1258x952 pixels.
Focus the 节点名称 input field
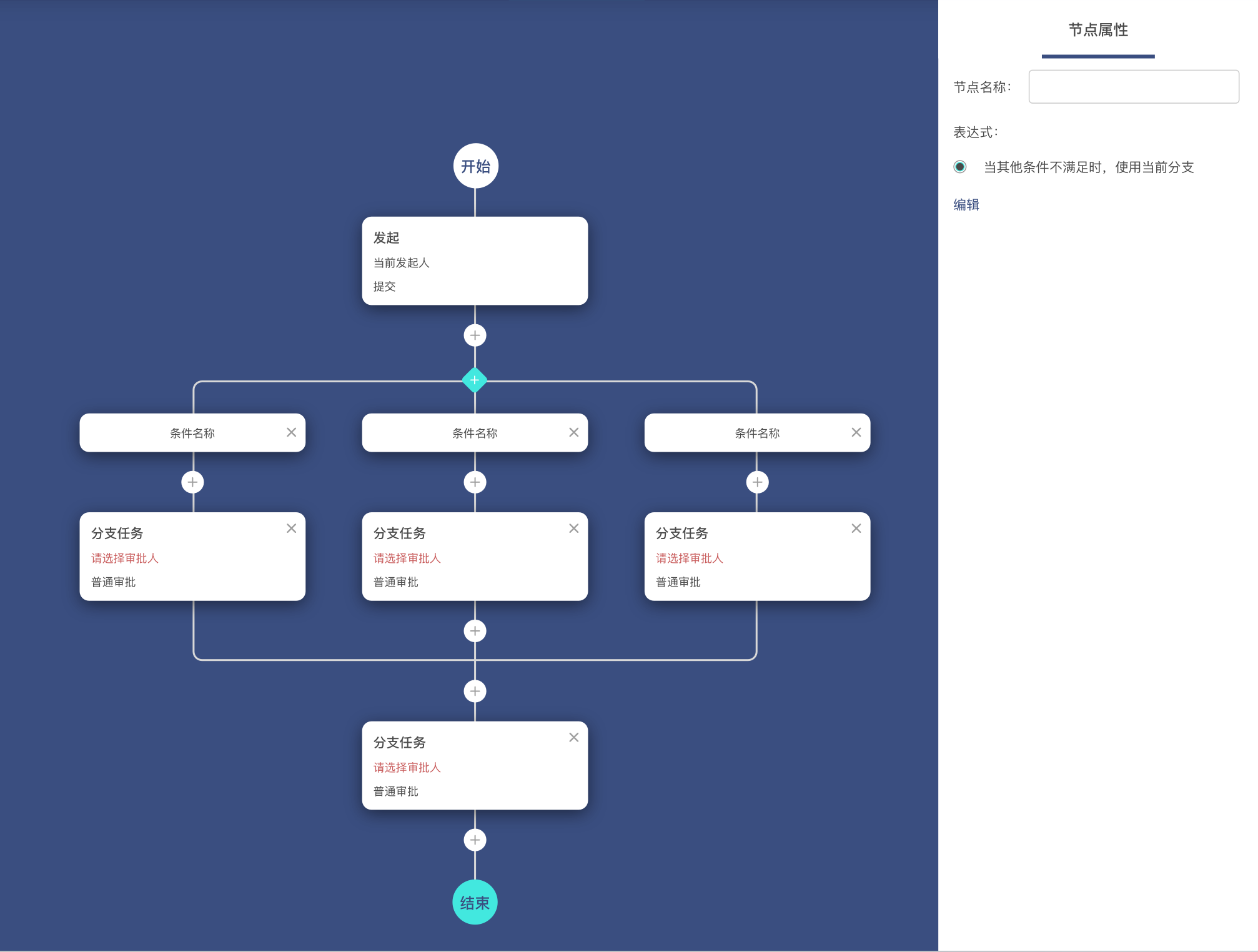coord(1133,87)
